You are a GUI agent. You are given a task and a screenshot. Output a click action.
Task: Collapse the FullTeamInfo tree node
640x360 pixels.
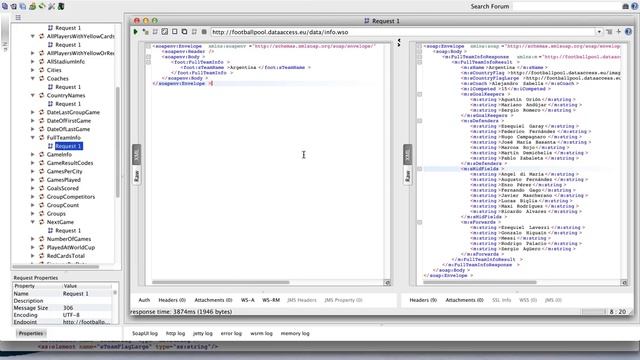pyautogui.click(x=33, y=138)
